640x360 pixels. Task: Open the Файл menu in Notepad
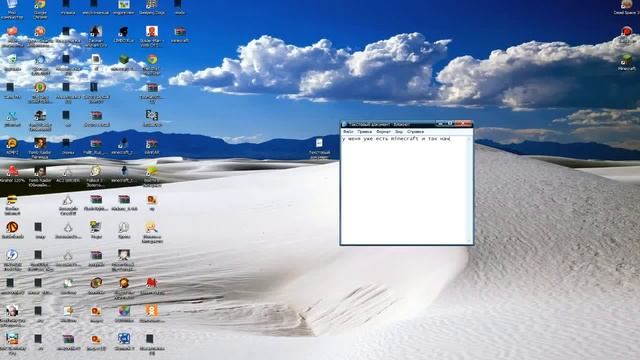348,132
